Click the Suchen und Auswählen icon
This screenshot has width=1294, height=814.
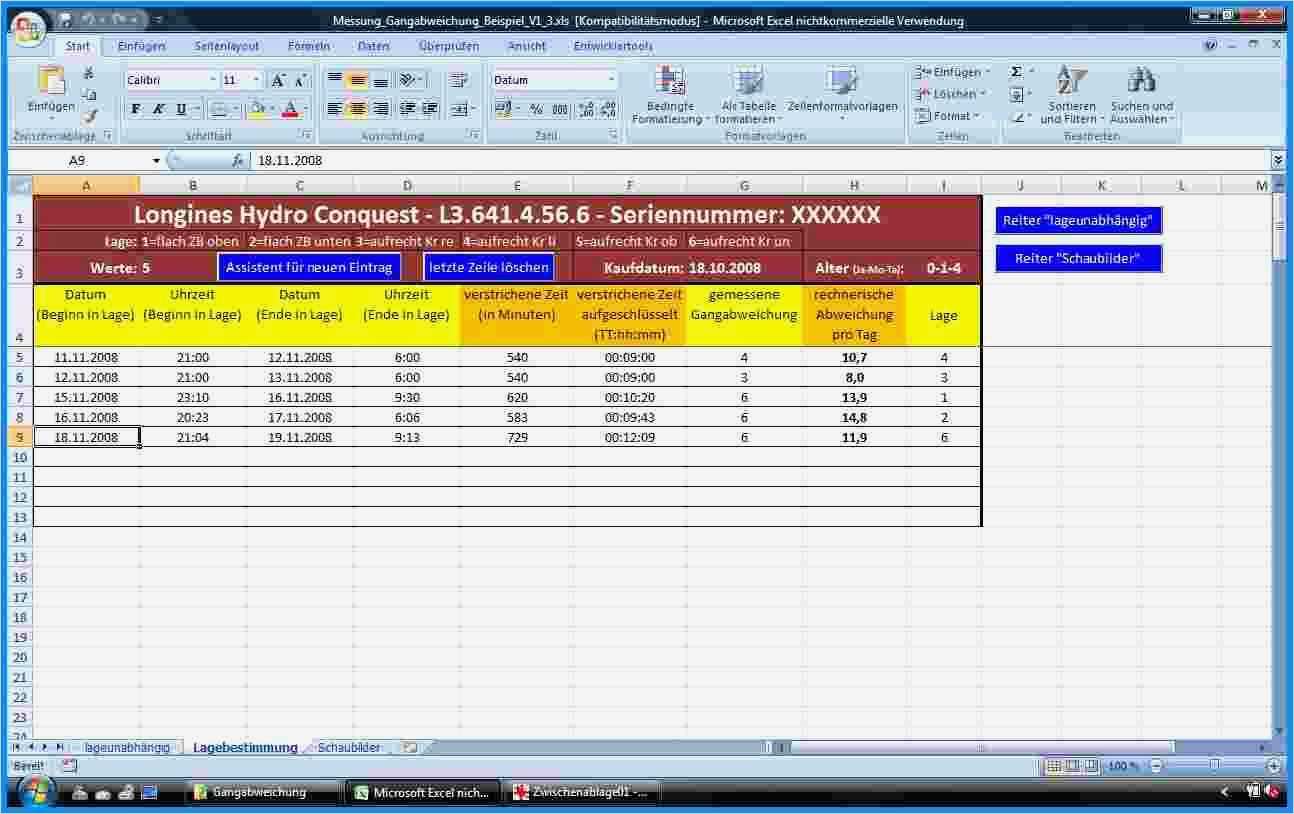[1140, 95]
